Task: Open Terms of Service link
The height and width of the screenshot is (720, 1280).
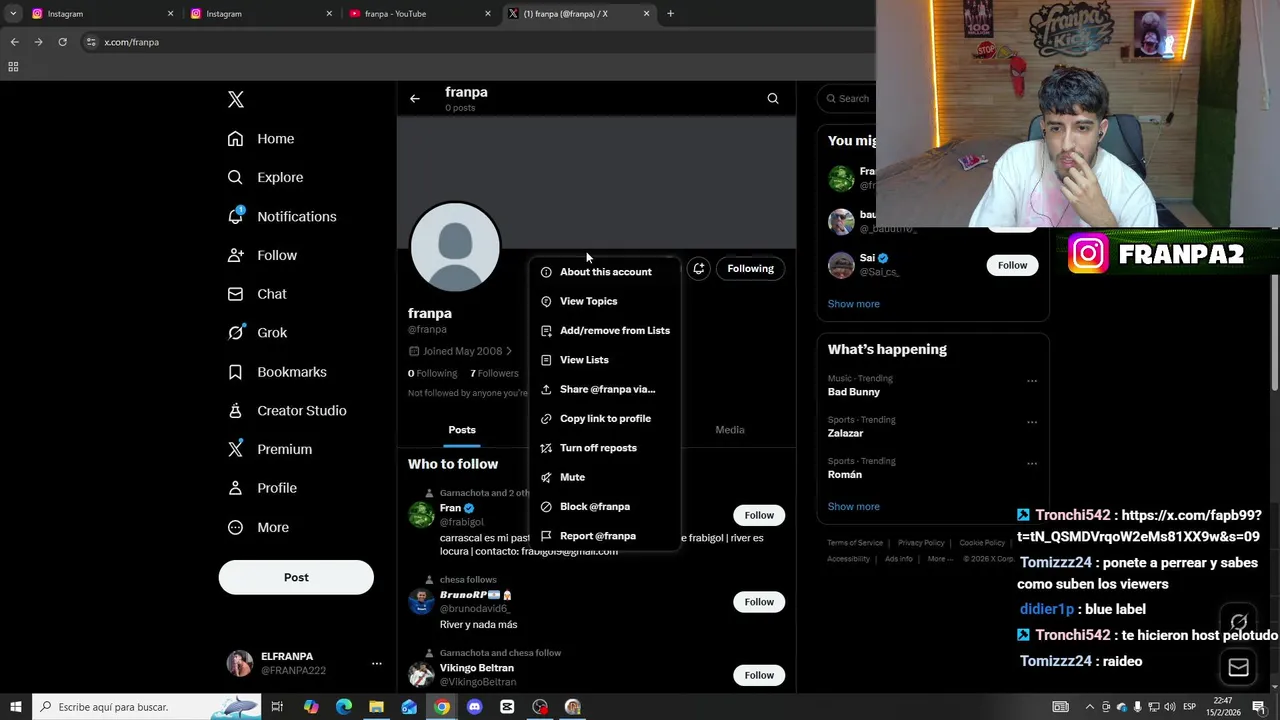Action: (x=855, y=543)
